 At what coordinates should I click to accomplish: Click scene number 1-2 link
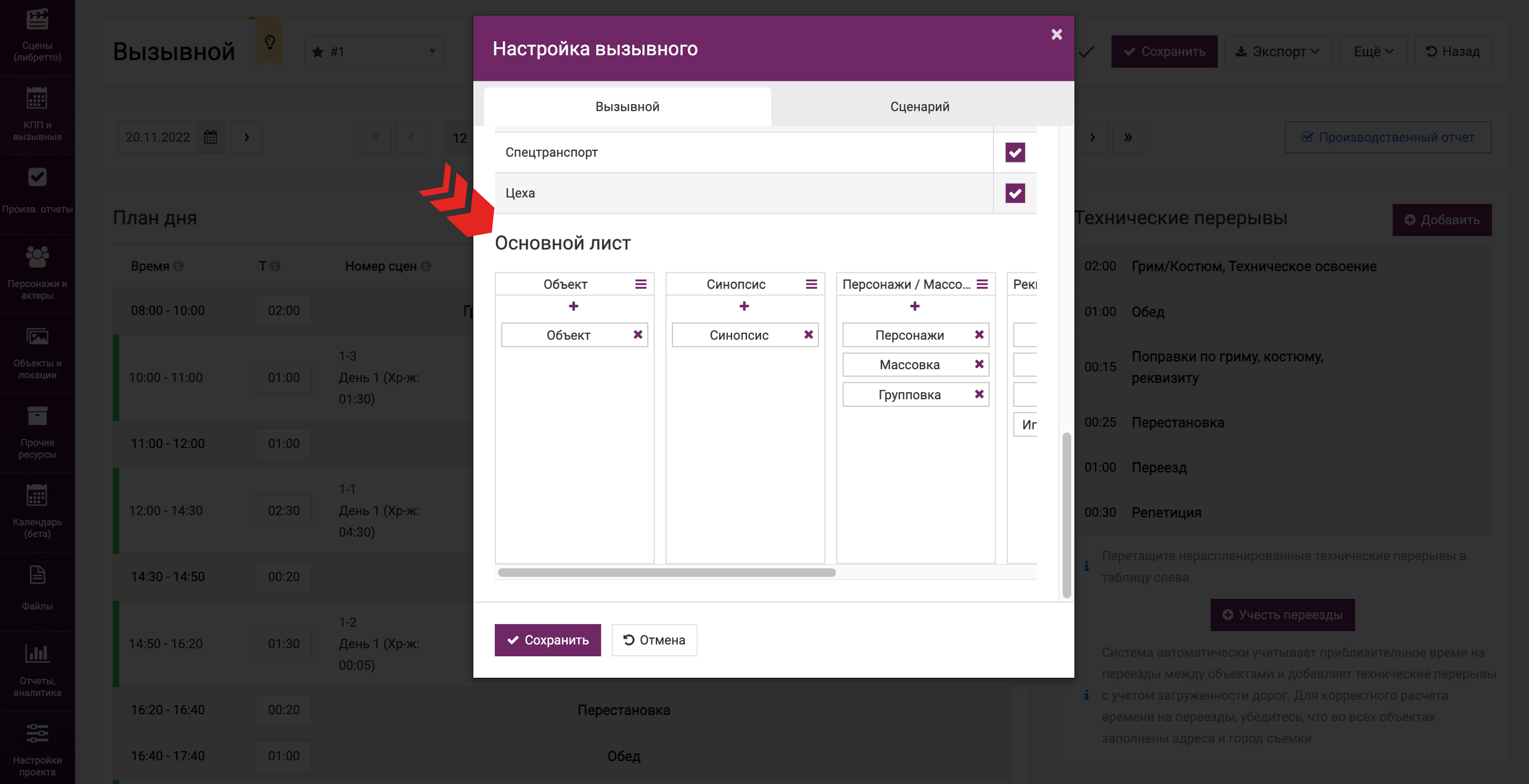(x=347, y=622)
